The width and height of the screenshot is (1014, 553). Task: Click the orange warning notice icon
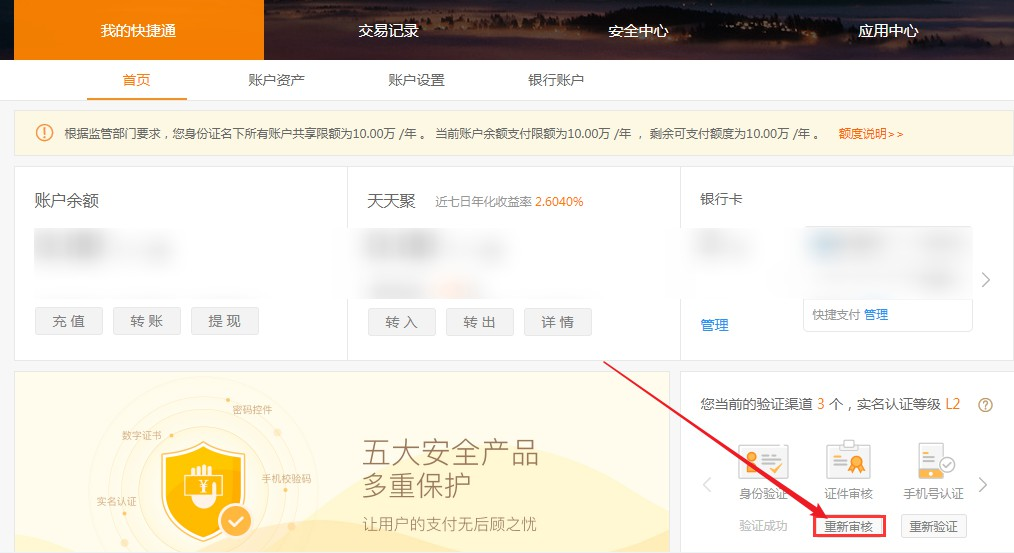pos(44,133)
